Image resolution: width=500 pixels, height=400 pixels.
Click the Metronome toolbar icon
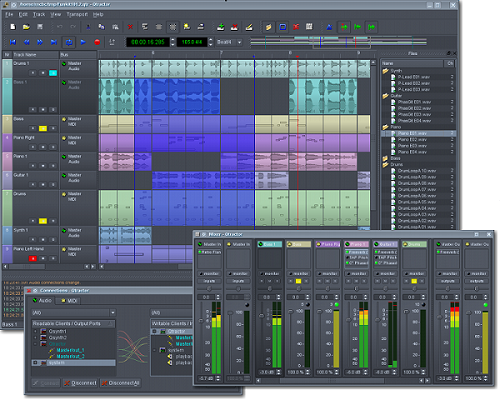click(329, 27)
